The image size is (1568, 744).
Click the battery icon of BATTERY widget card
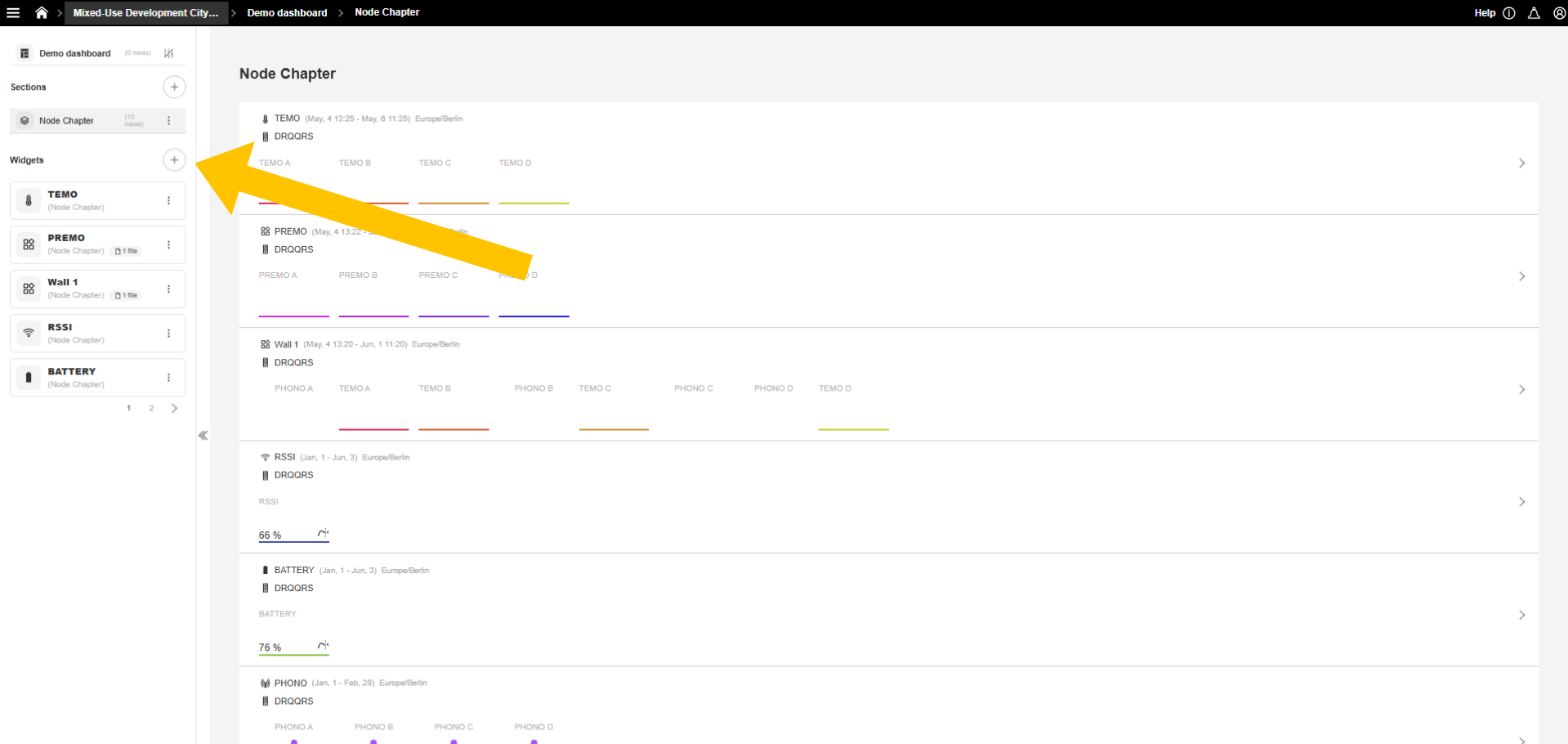(29, 377)
